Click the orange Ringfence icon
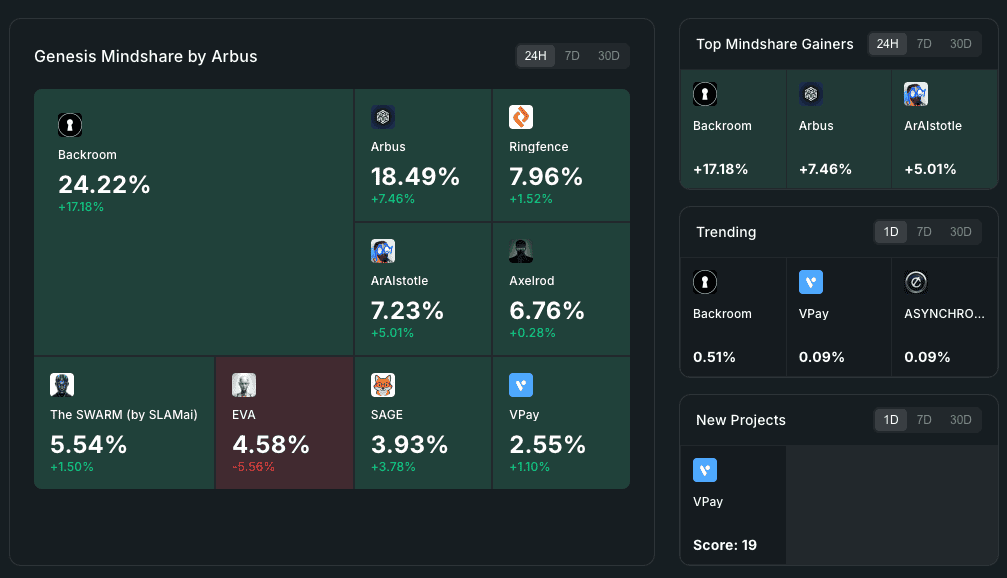 [521, 117]
